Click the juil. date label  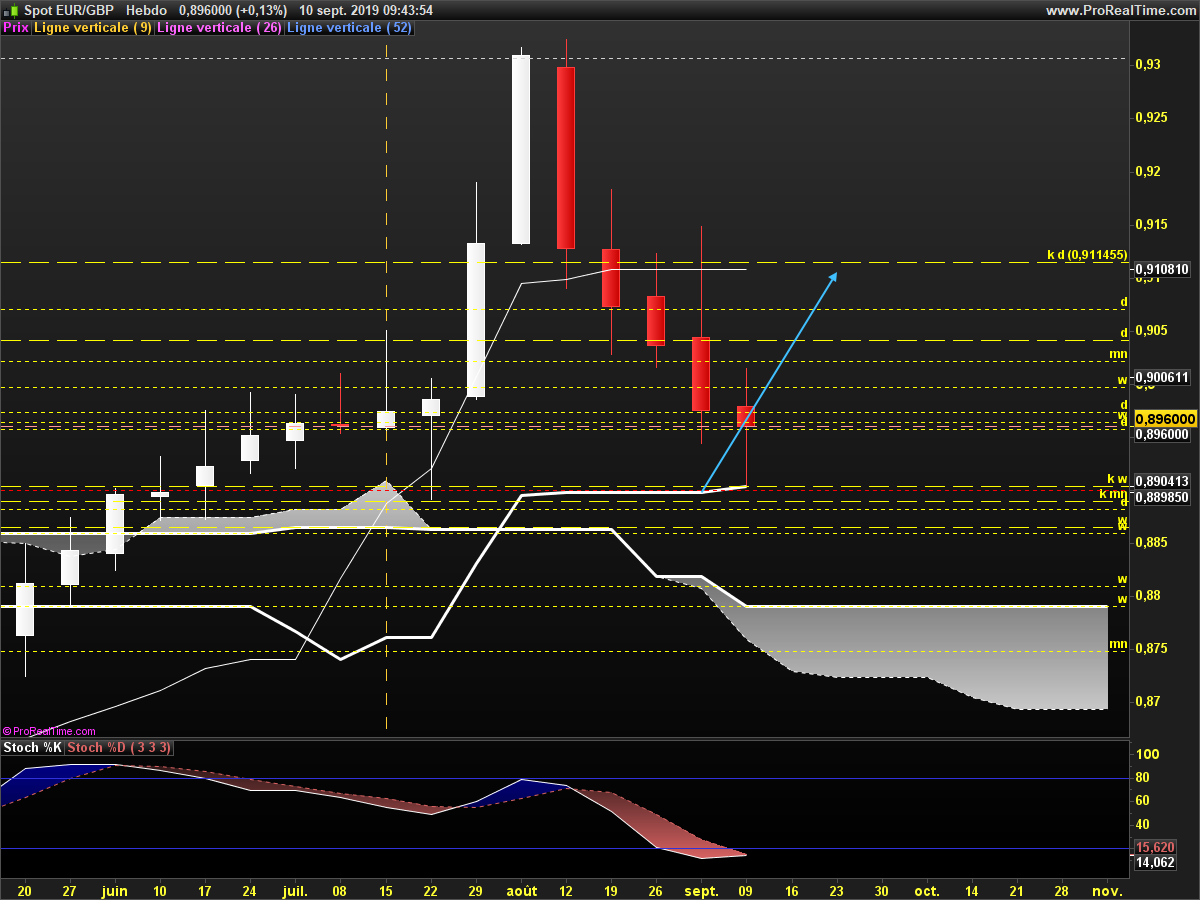pos(295,890)
